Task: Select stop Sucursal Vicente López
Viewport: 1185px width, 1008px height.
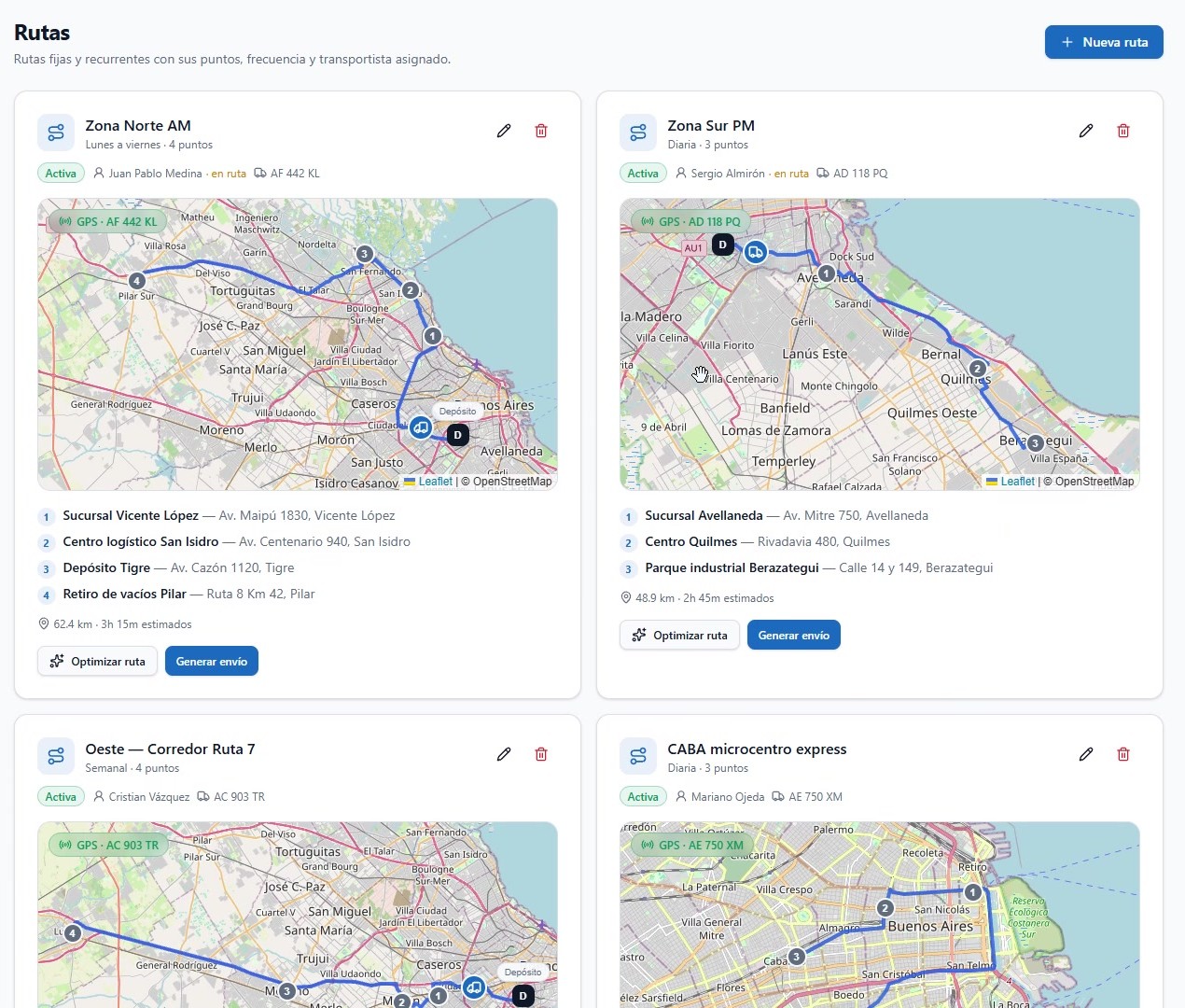Action: tap(229, 515)
